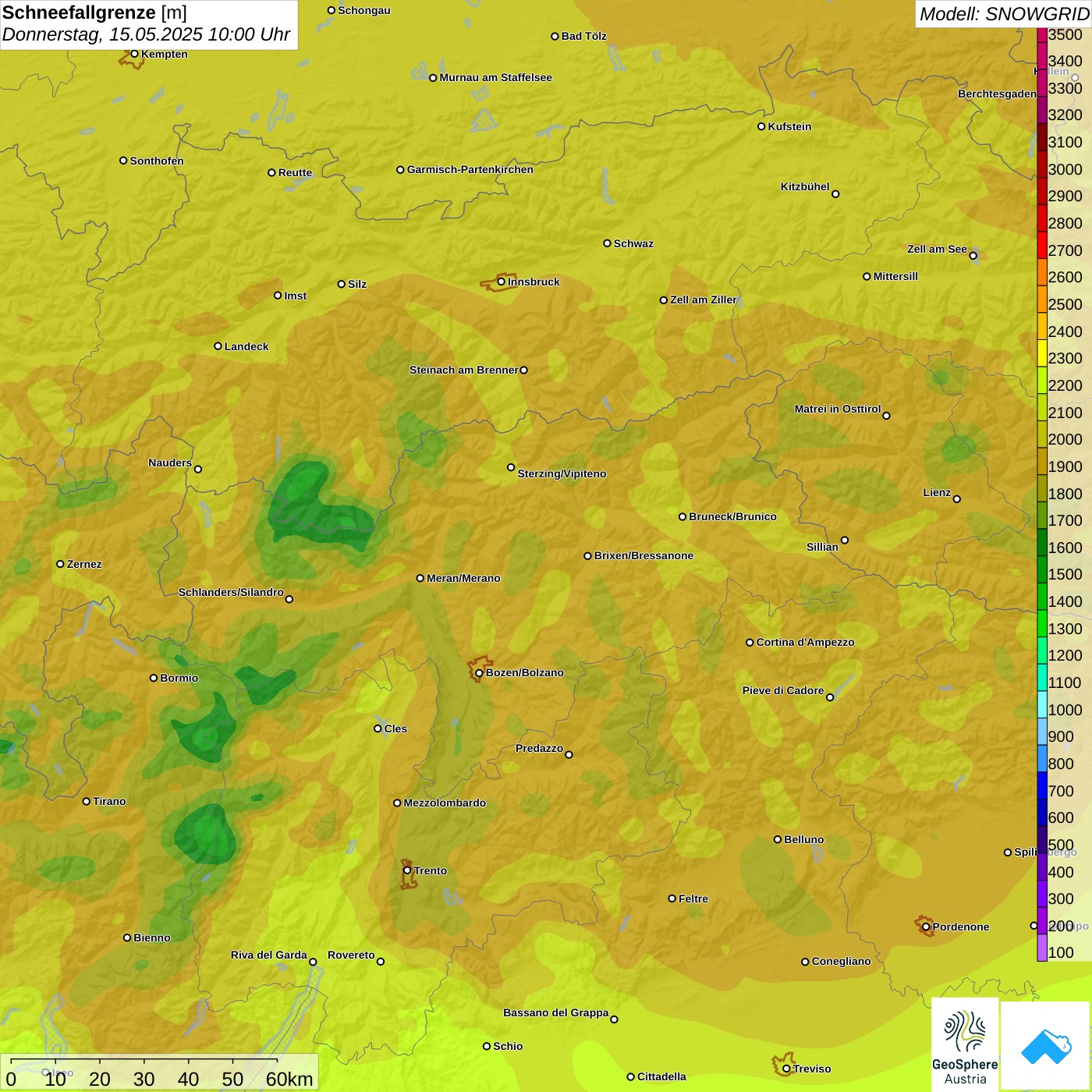Click the Murnau am Staffelsee label

[x=495, y=77]
